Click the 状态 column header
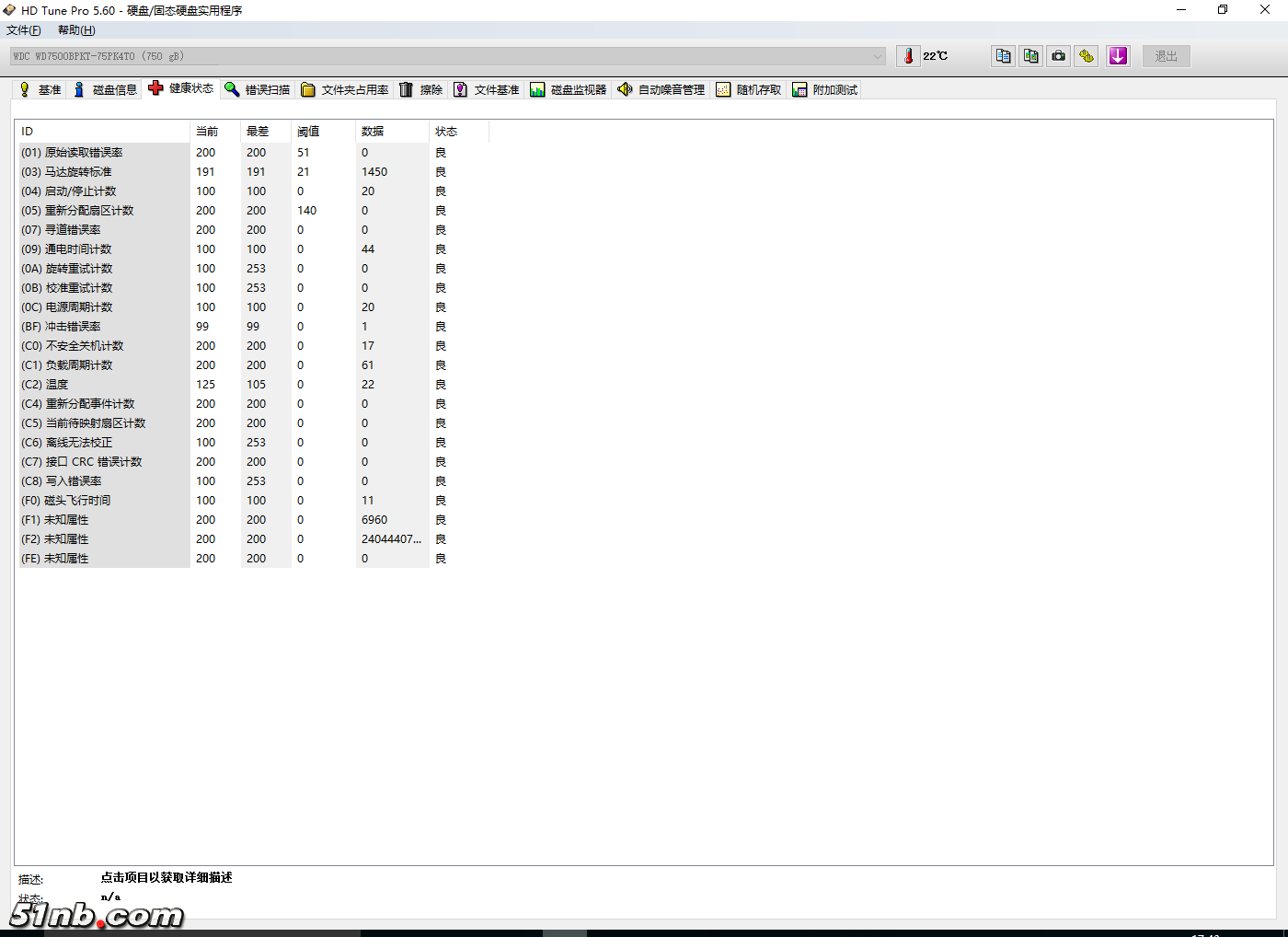1288x937 pixels. tap(446, 132)
